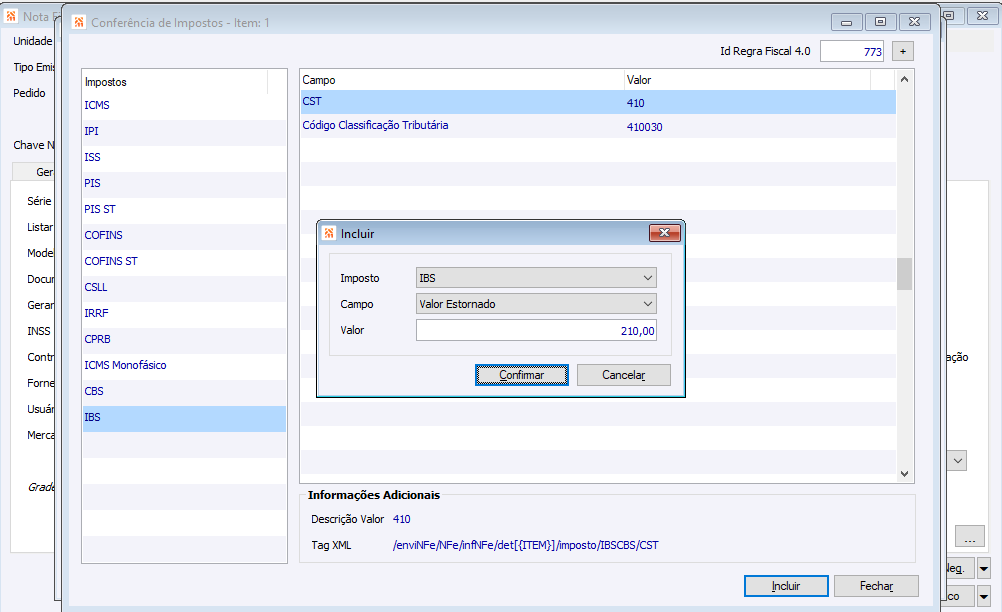Image resolution: width=1002 pixels, height=612 pixels.
Task: Open the Campo dropdown showing Valor Estornado
Action: [536, 304]
